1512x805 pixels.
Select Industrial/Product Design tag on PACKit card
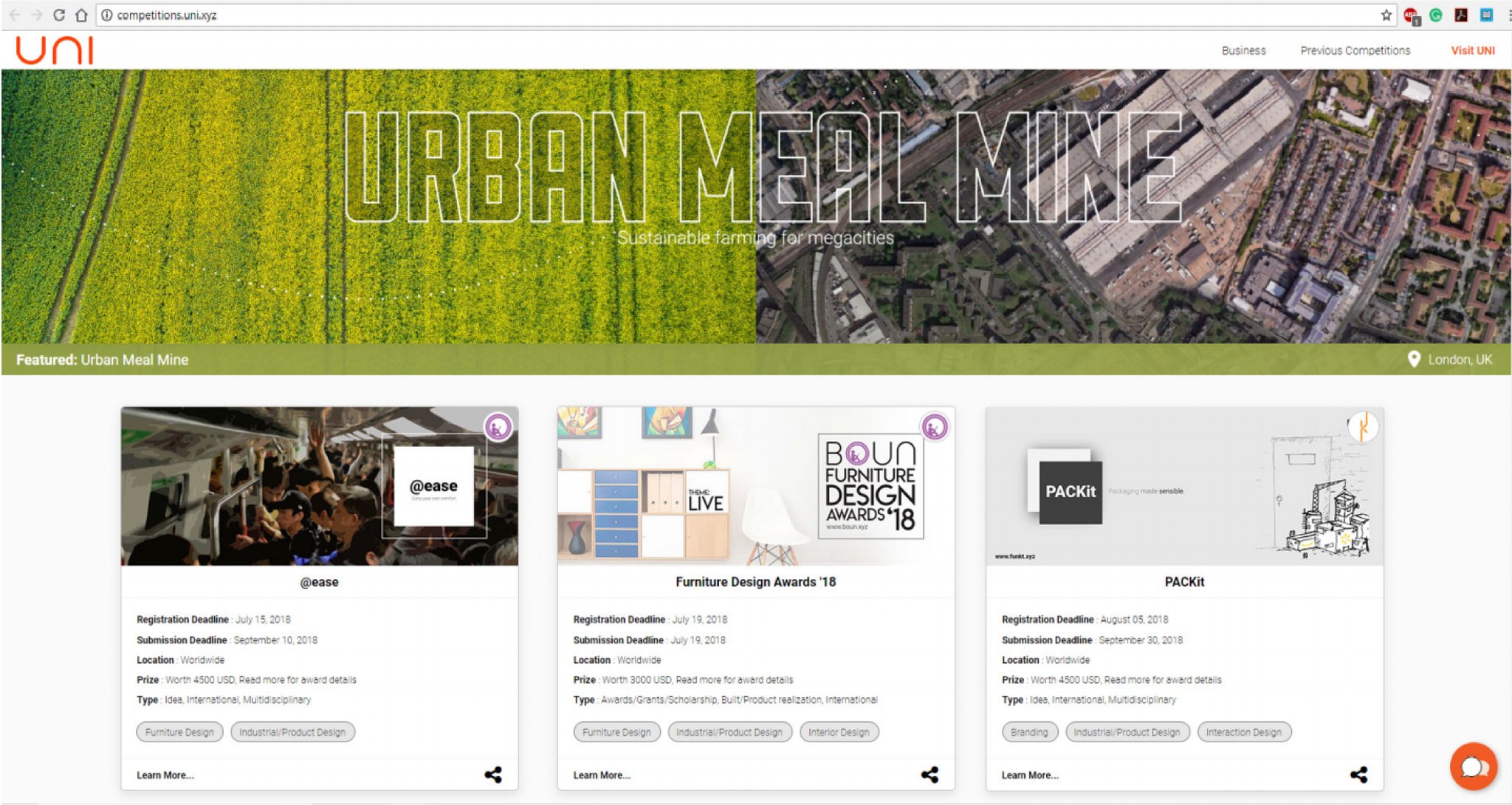[x=1127, y=732]
